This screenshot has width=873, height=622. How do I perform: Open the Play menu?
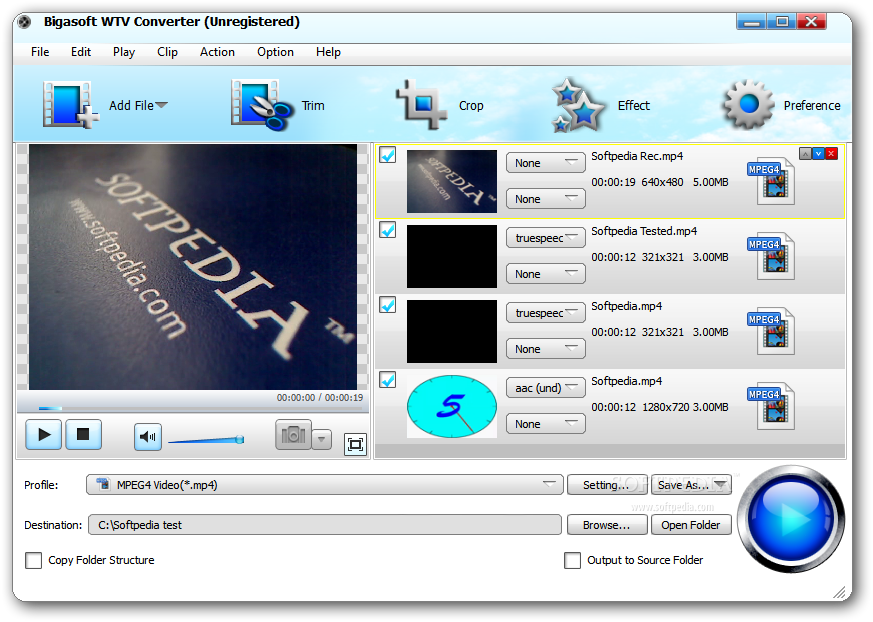[x=124, y=52]
